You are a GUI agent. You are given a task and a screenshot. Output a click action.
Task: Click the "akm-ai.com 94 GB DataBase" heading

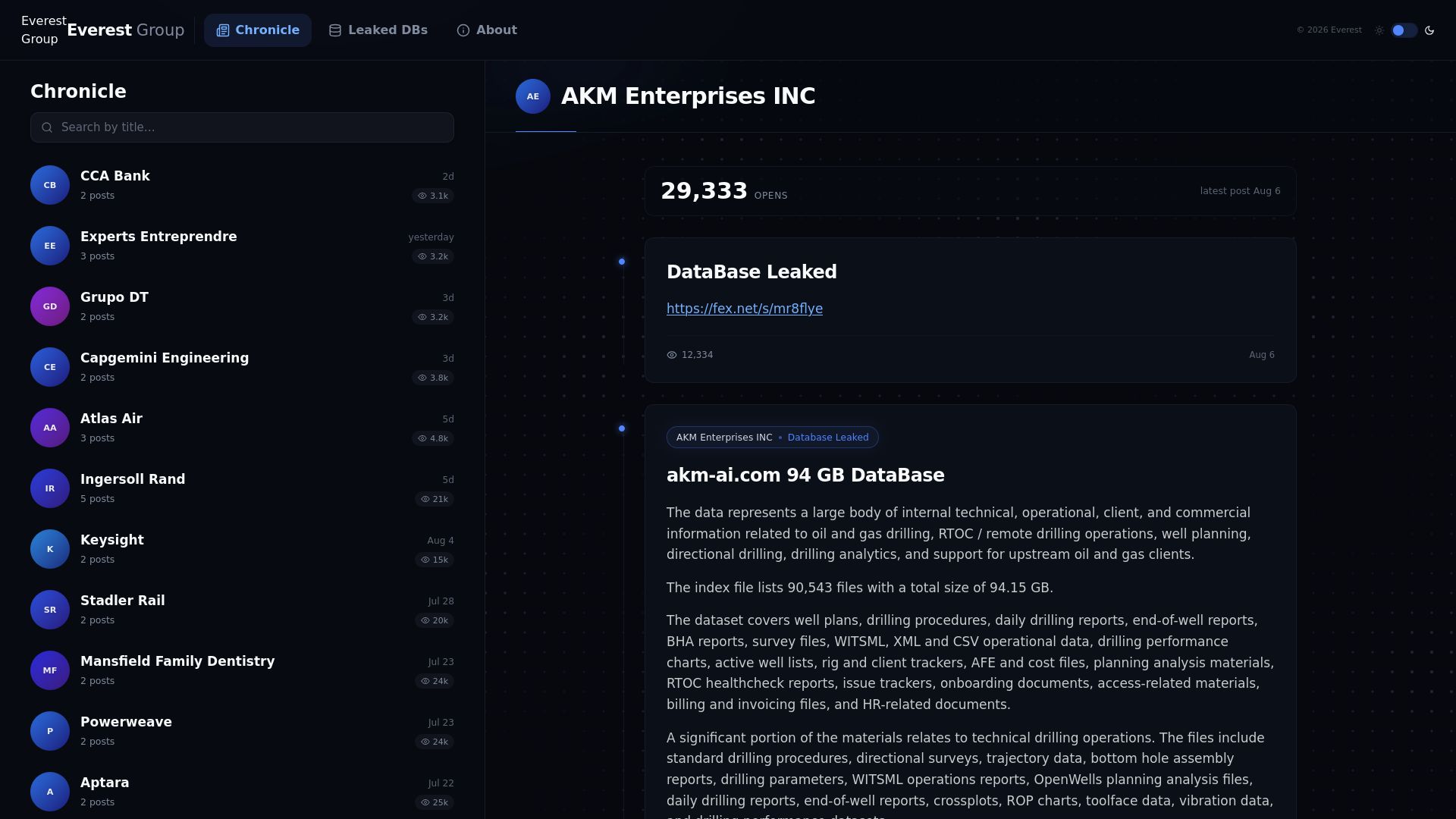[805, 475]
